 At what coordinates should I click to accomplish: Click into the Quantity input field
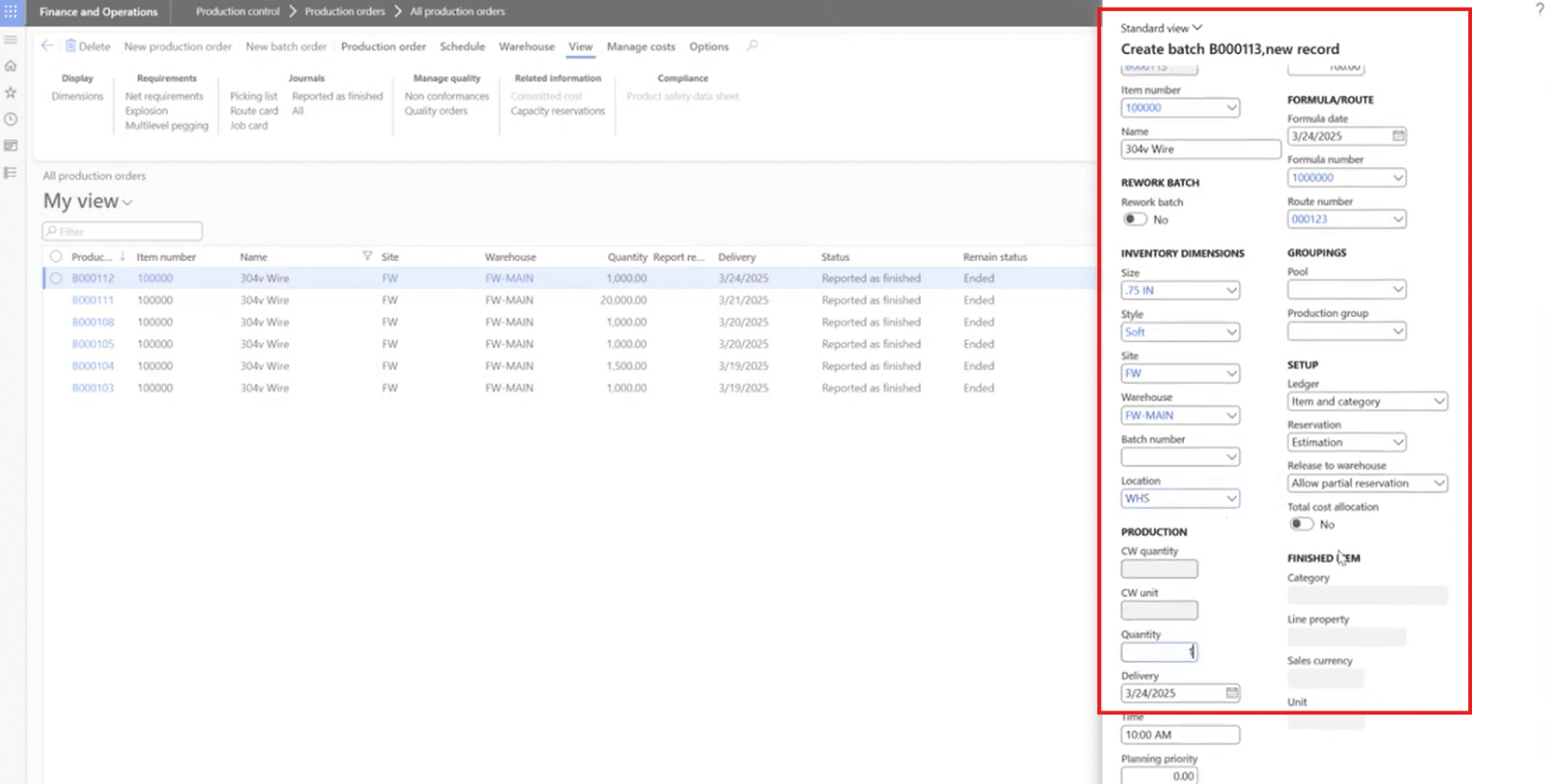pyautogui.click(x=1158, y=653)
